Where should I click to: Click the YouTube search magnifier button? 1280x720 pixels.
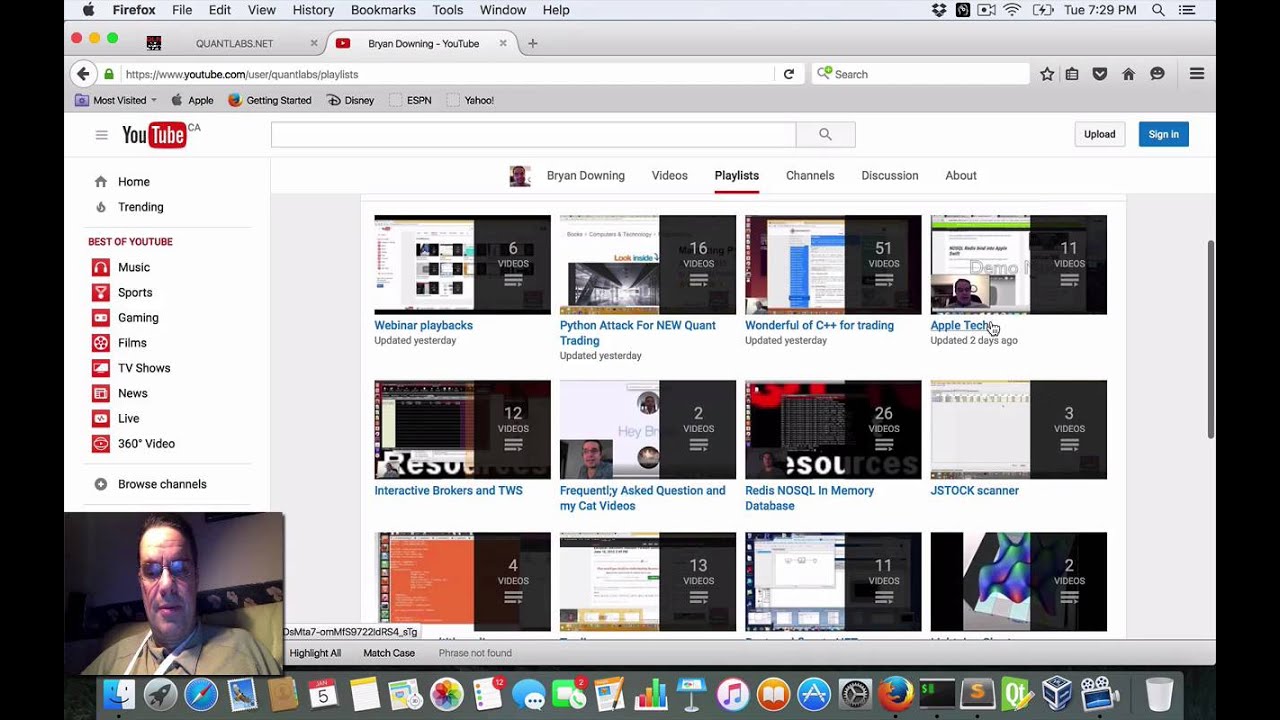tap(825, 134)
